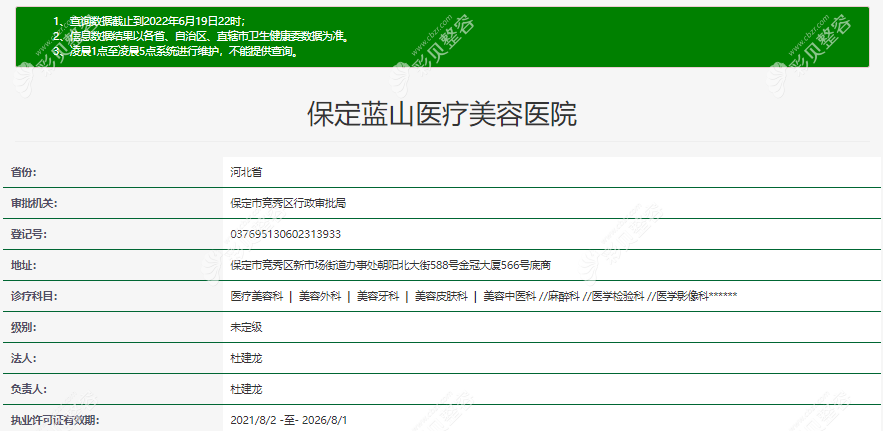Select 麻醉科 in the department list
Viewport: 883px width, 431px height.
563,296
